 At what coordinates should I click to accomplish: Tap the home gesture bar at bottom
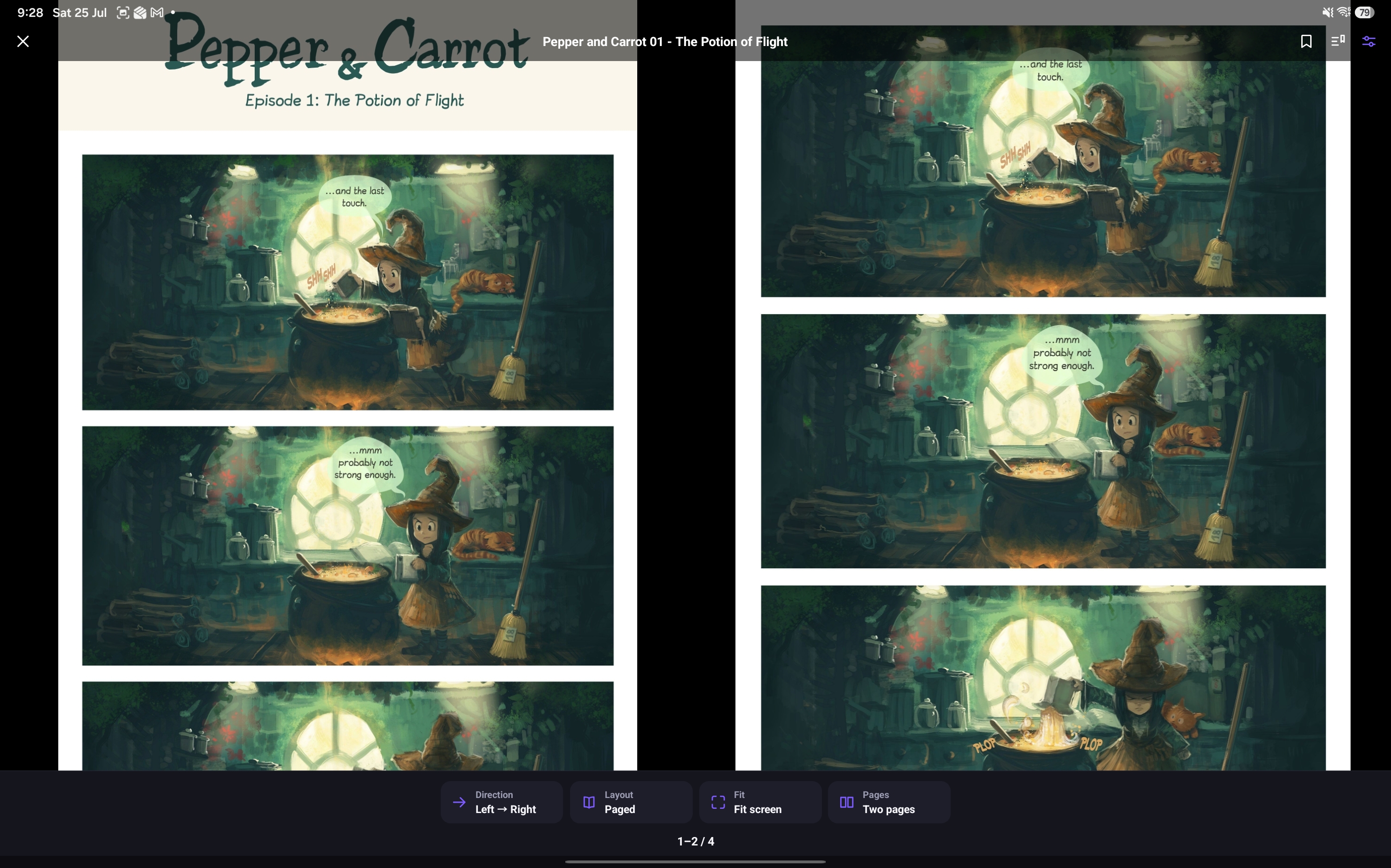click(695, 861)
